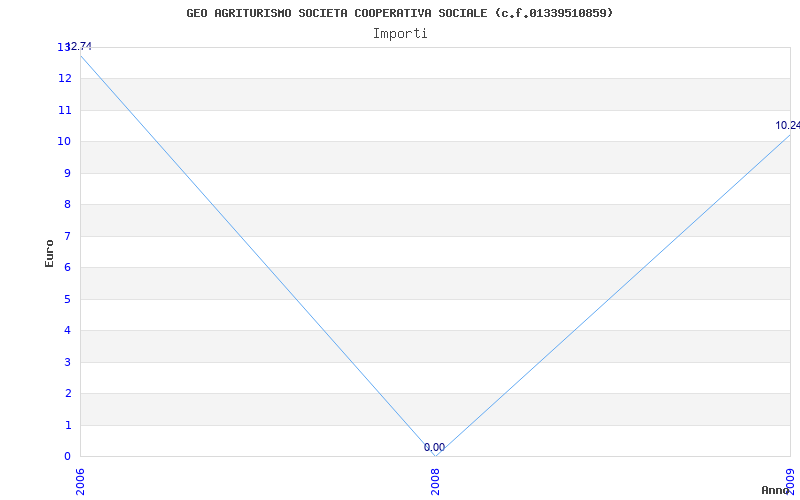The width and height of the screenshot is (800, 500).
Task: Click the y-axis tick label 10
Action: (x=64, y=142)
